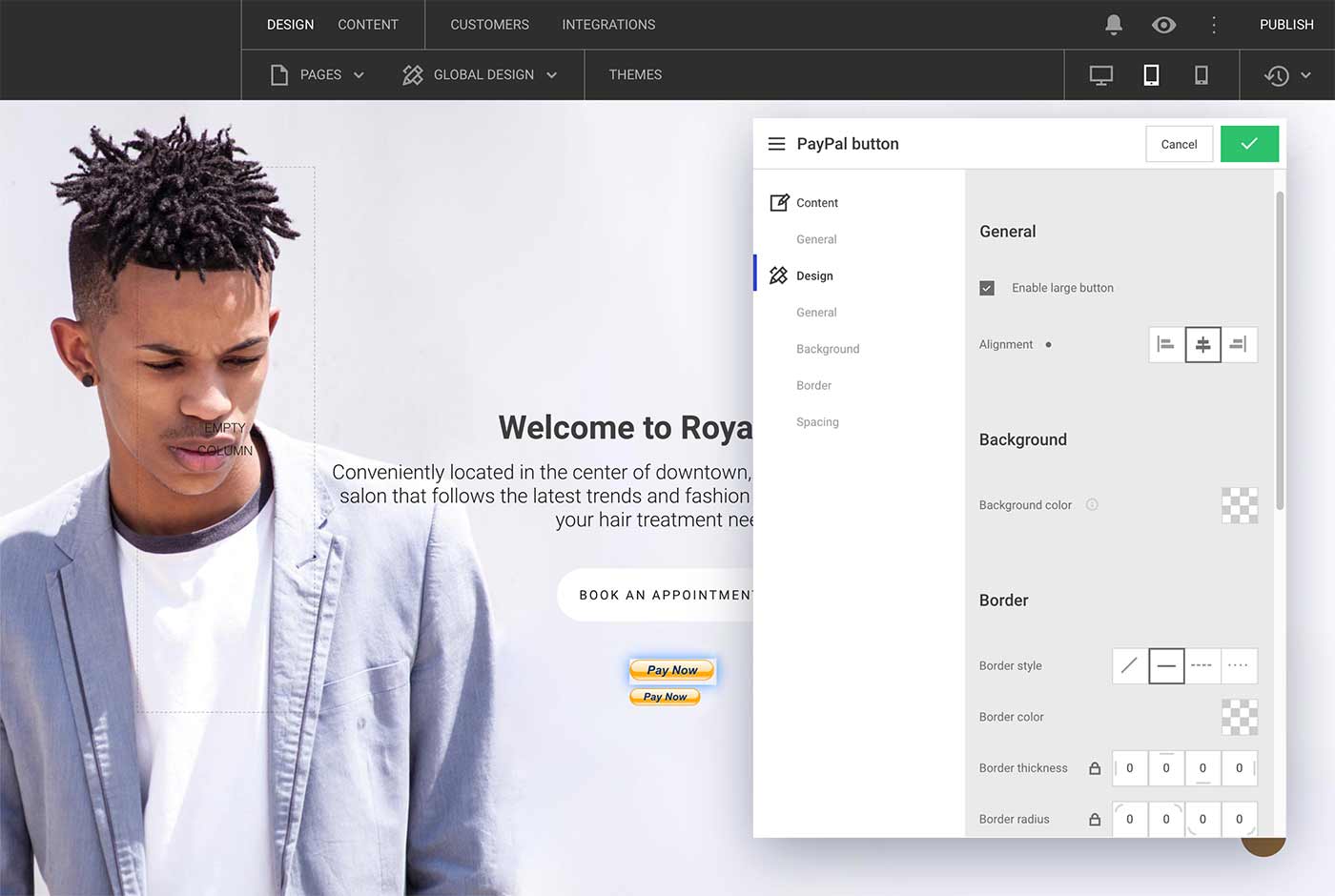Select right alignment icon
This screenshot has width=1335, height=896.
coord(1238,345)
